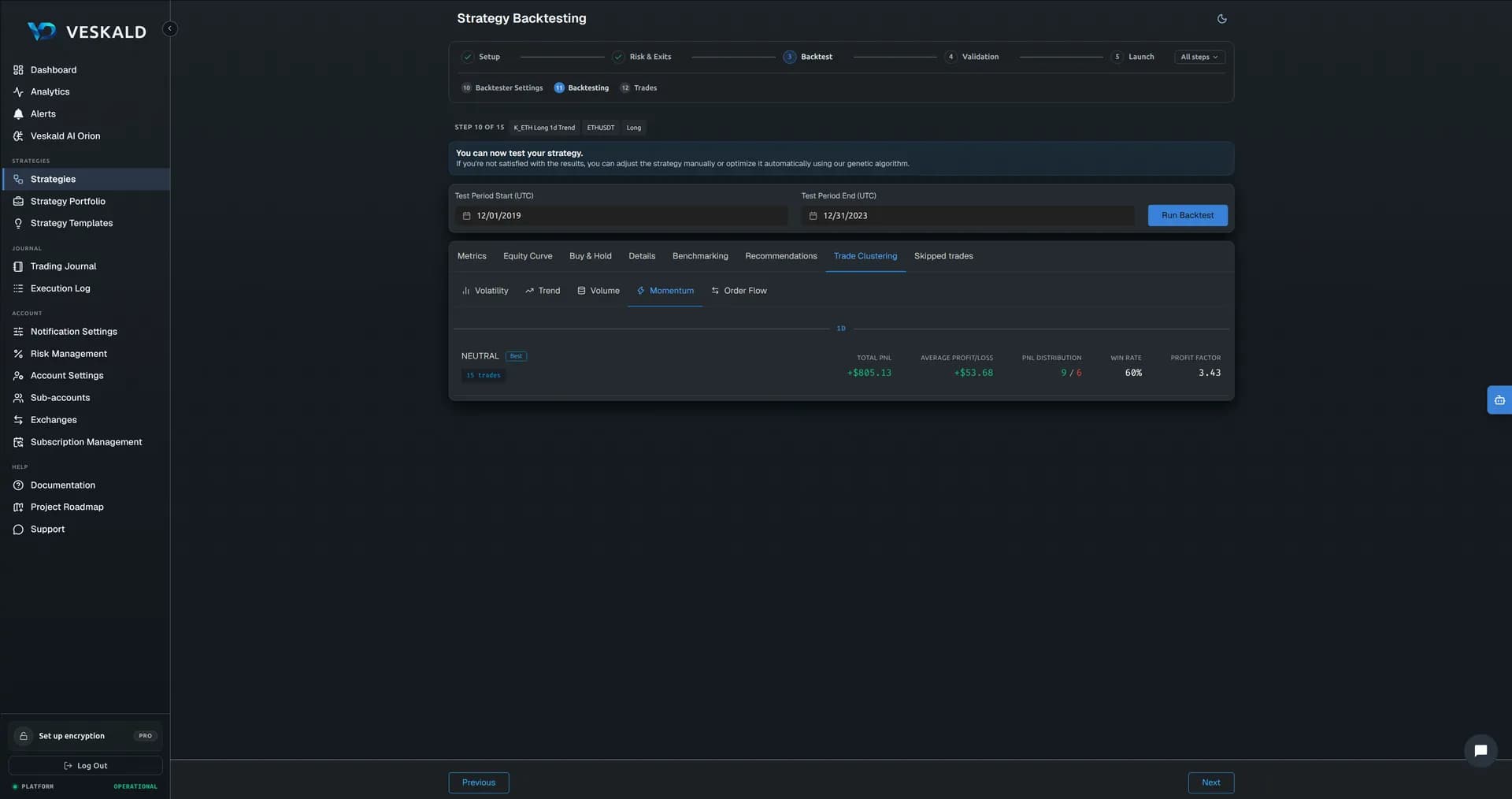Switch to the Benchmarking tab
The width and height of the screenshot is (1512, 799).
[700, 256]
